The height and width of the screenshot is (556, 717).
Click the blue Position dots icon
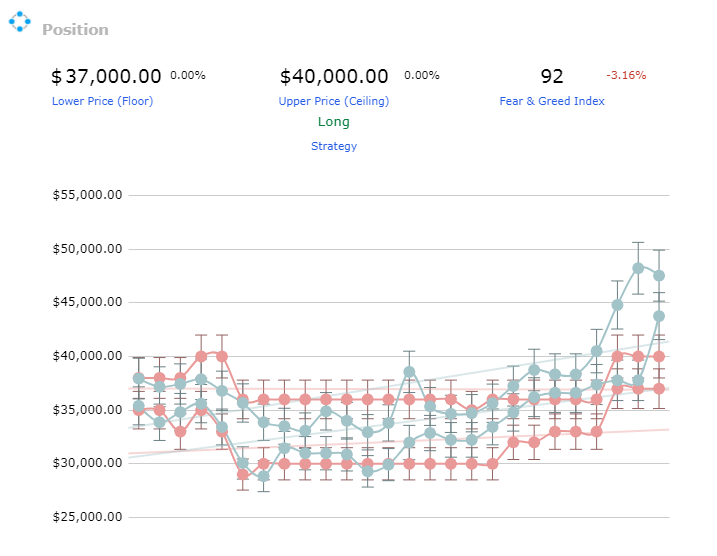click(20, 21)
